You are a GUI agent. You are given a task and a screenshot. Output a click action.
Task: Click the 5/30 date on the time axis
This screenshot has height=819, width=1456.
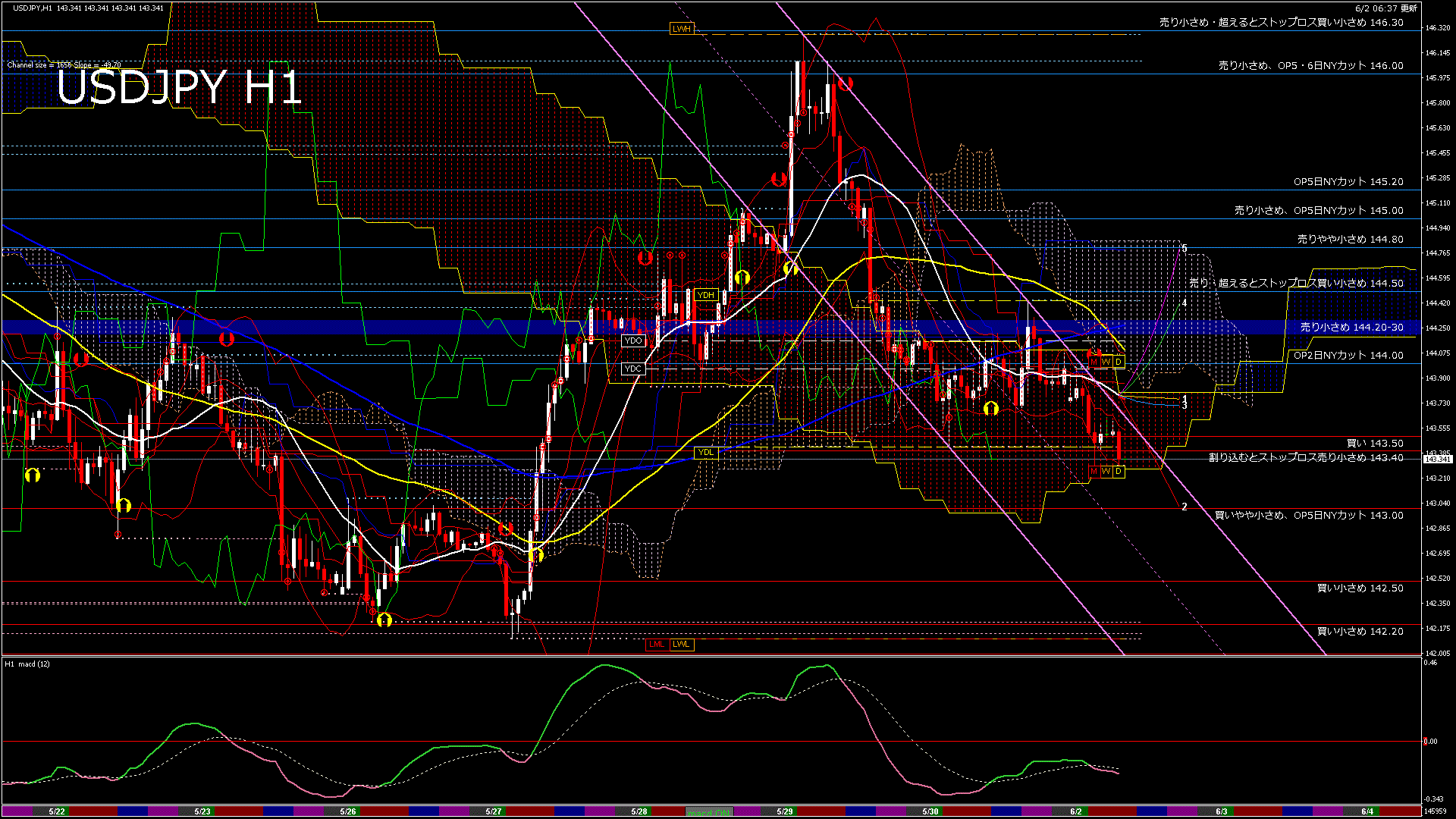pos(930,811)
